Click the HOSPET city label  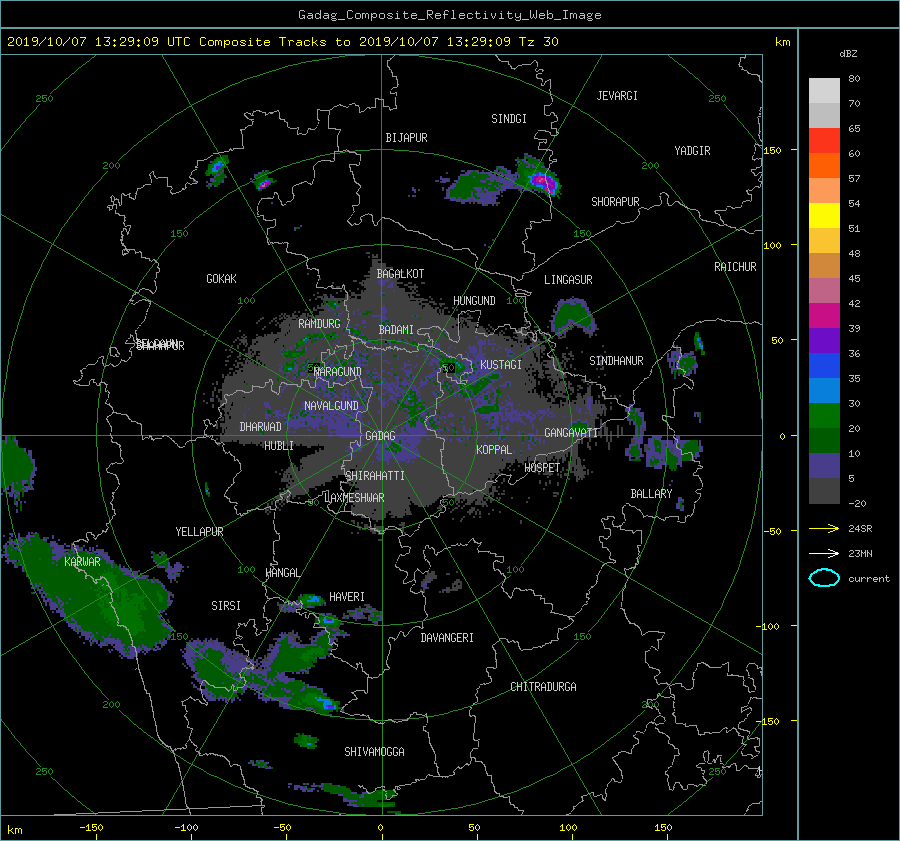click(x=542, y=468)
